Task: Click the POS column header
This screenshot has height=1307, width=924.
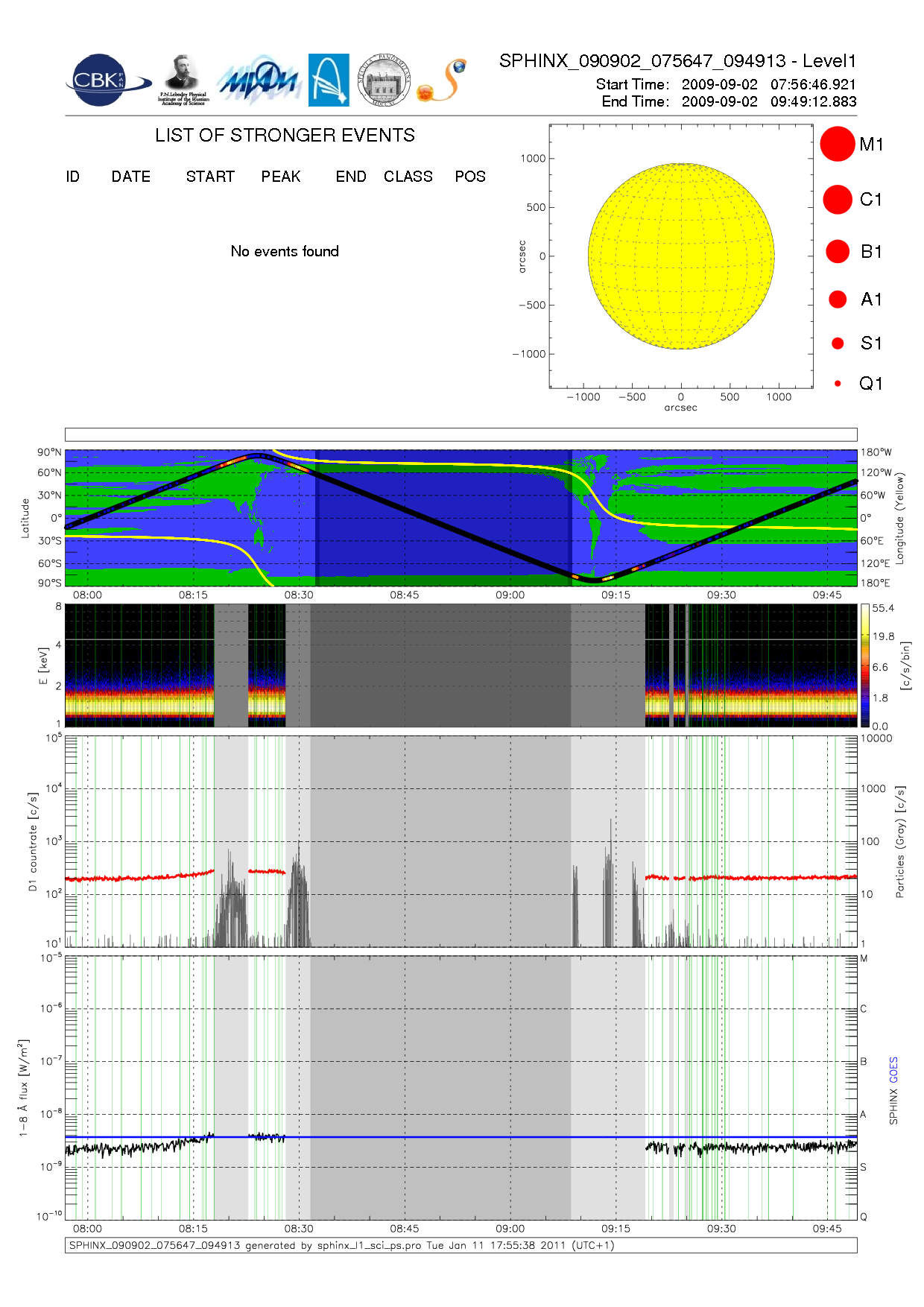Action: 470,177
